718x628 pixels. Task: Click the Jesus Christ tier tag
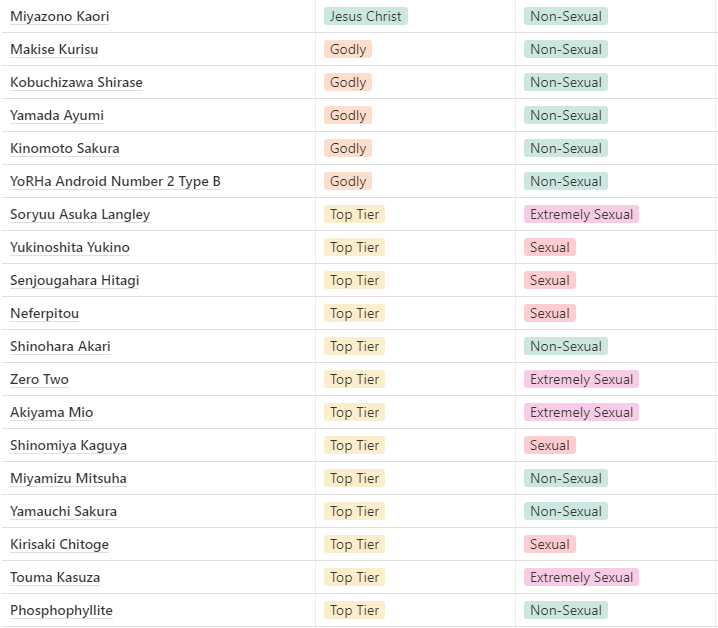pyautogui.click(x=365, y=17)
